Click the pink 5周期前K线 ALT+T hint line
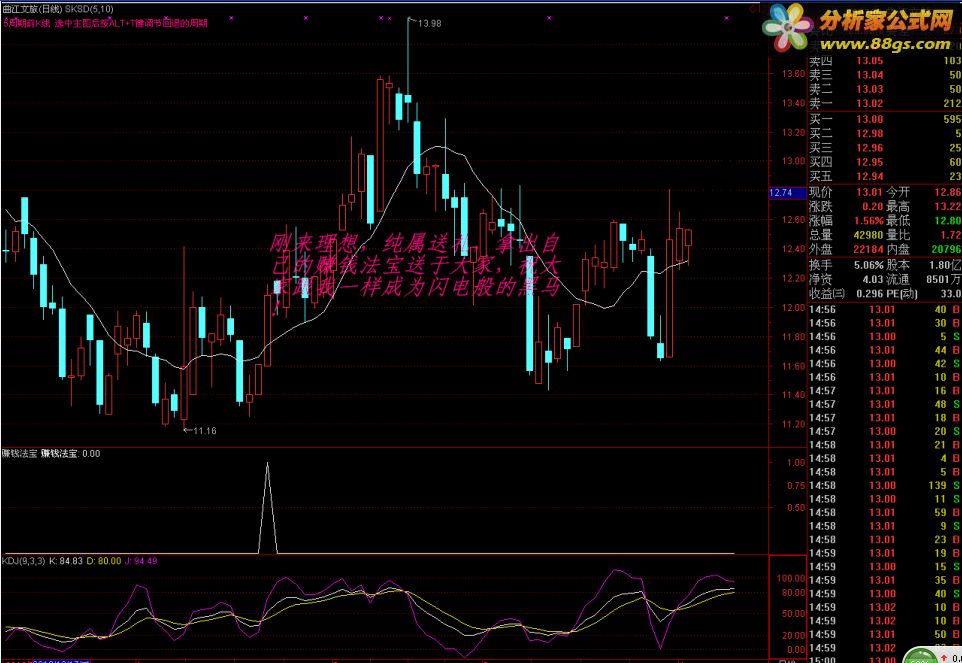The width and height of the screenshot is (962, 663). 105,23
